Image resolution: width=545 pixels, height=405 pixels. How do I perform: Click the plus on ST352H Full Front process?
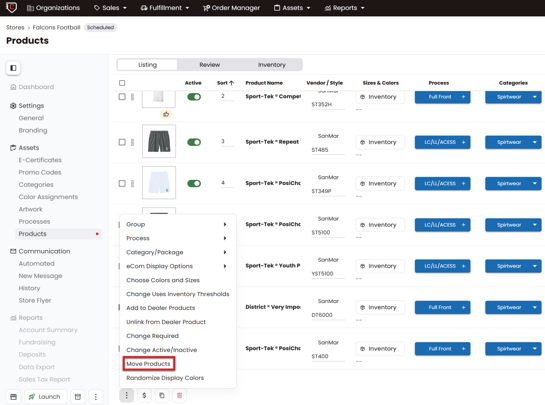[463, 97]
